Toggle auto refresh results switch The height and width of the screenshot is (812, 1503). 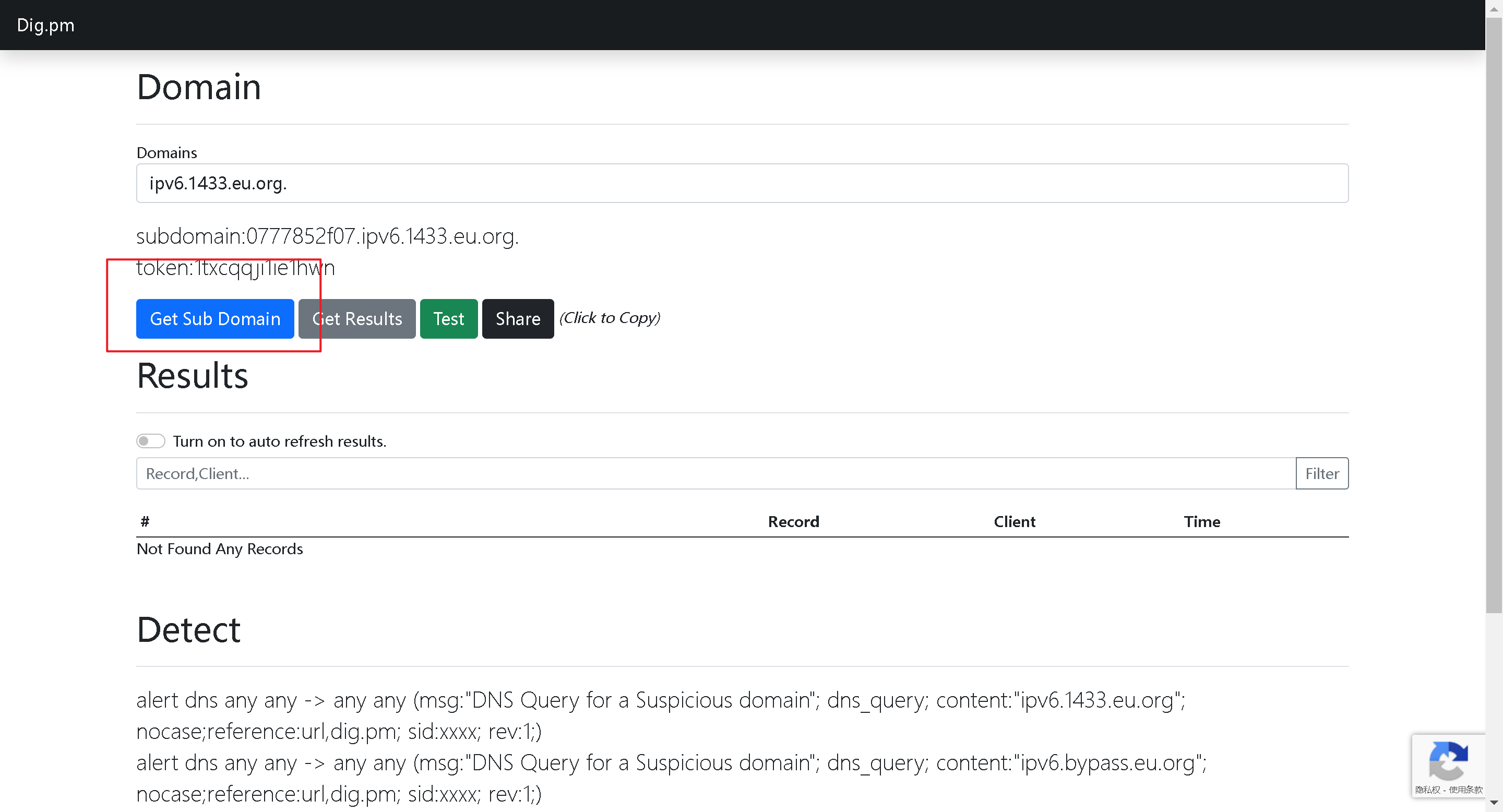(x=150, y=441)
